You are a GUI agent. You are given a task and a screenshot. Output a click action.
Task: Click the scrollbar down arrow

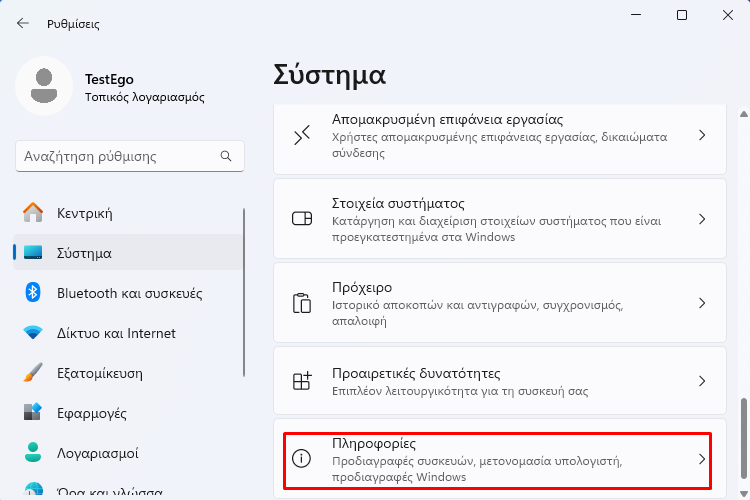point(744,493)
